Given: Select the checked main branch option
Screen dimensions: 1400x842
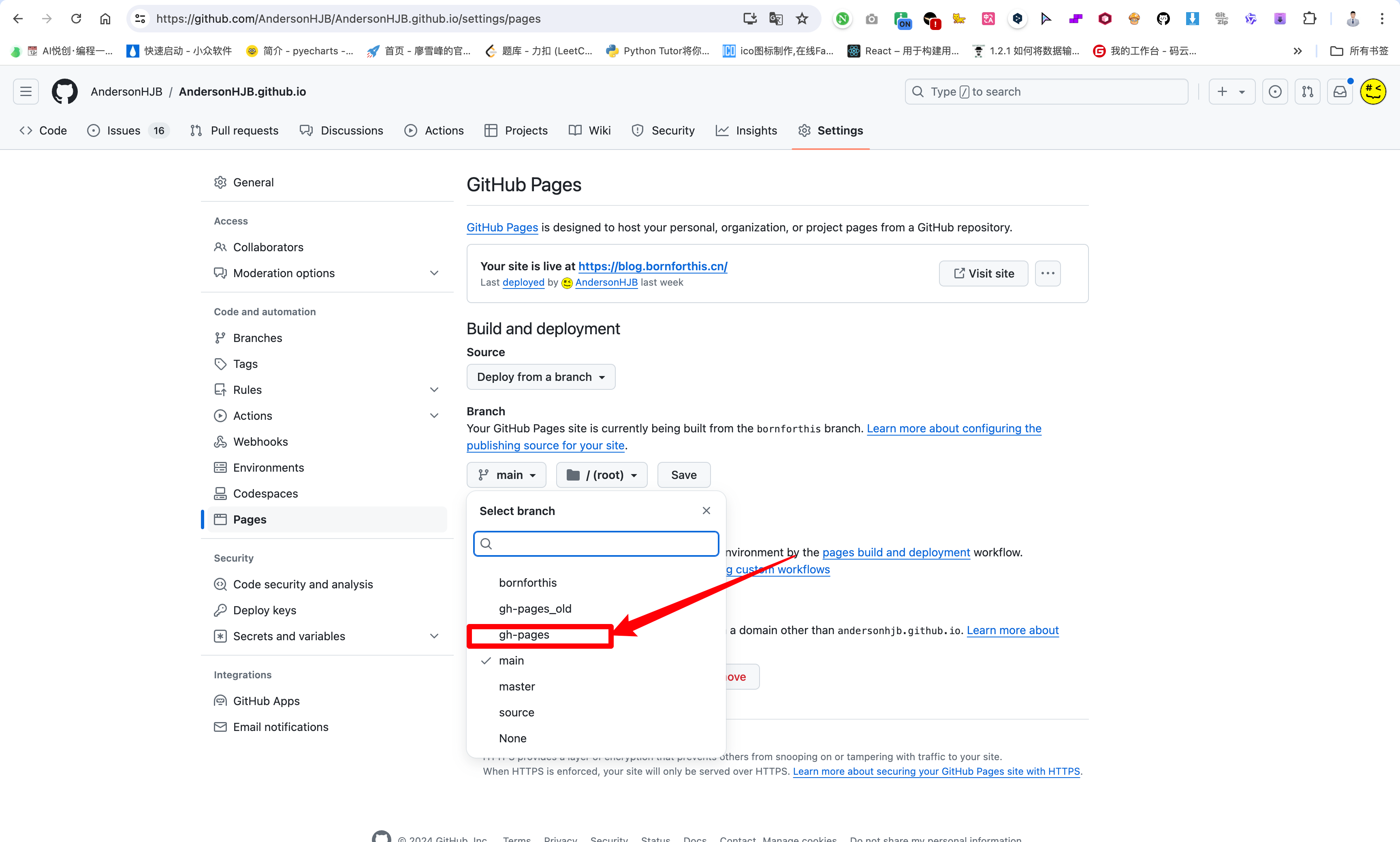Looking at the screenshot, I should click(x=595, y=660).
